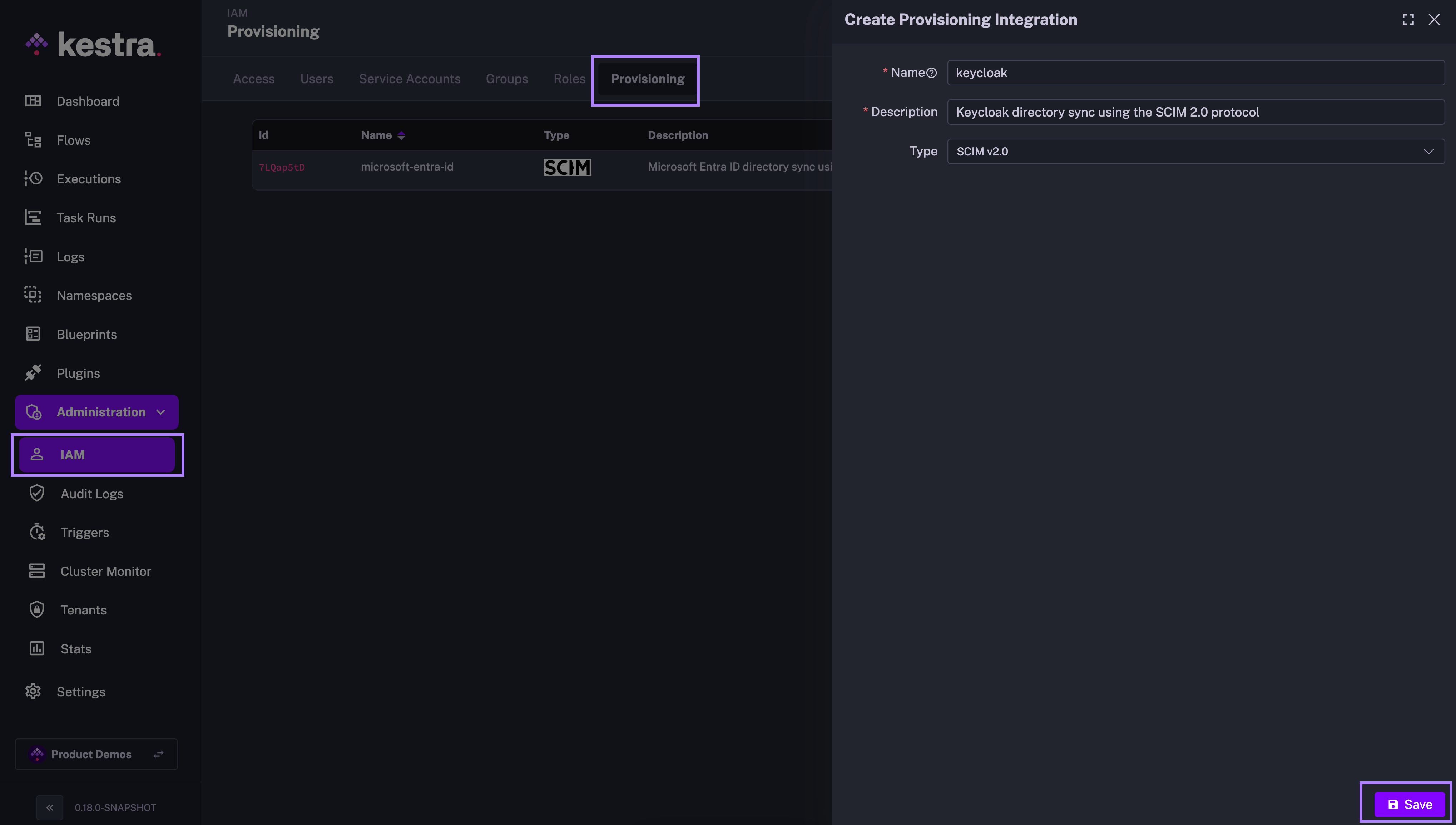
Task: Open Cluster Monitor server icon
Action: point(37,571)
